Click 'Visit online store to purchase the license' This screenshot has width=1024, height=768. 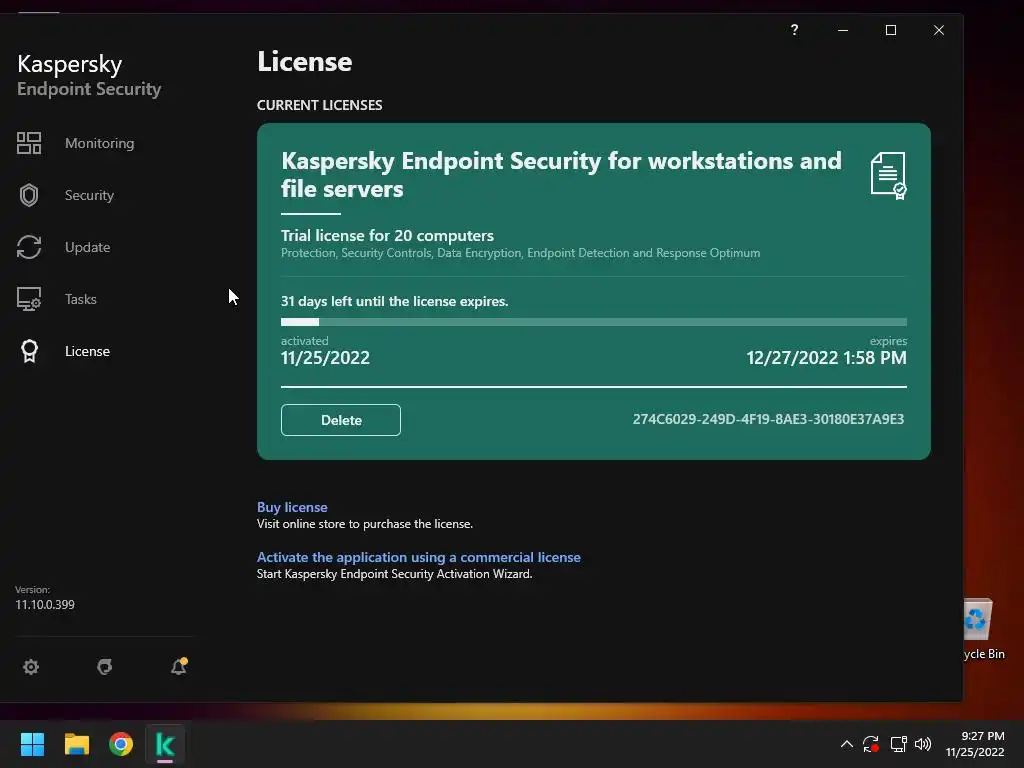(364, 524)
